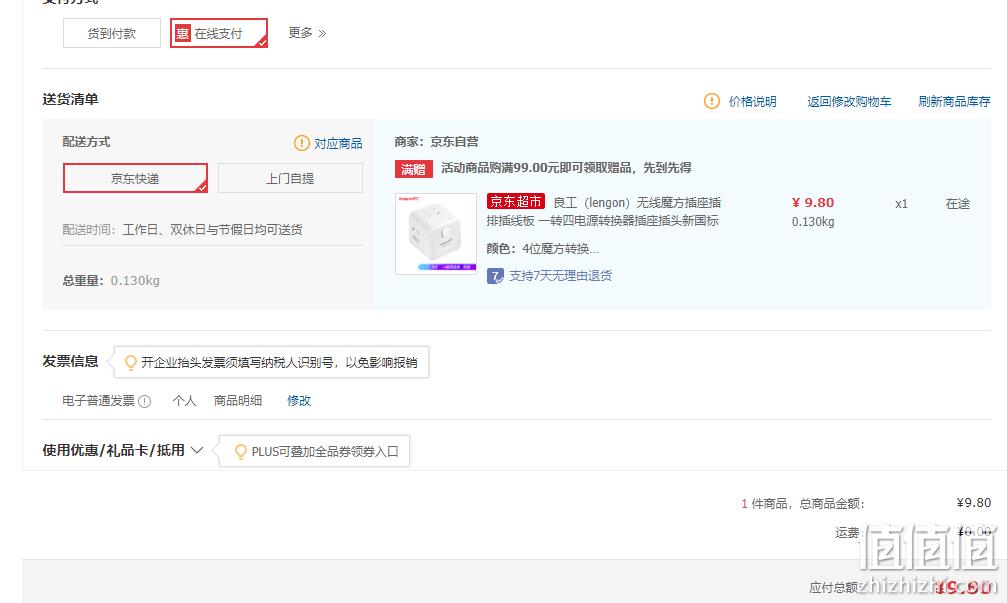Click the total goods amount ¥9.80
Image resolution: width=1007 pixels, height=603 pixels.
click(974, 503)
